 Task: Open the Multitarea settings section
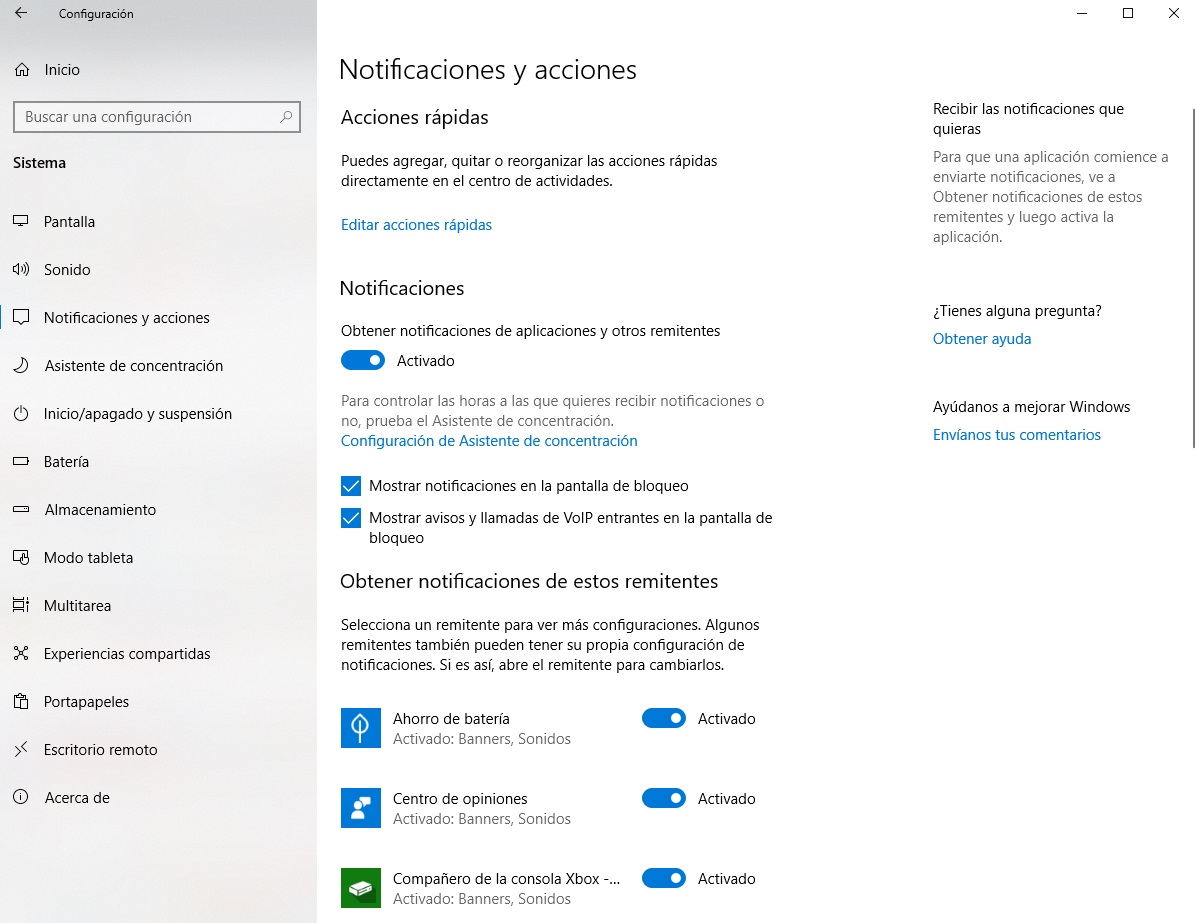[x=77, y=606]
